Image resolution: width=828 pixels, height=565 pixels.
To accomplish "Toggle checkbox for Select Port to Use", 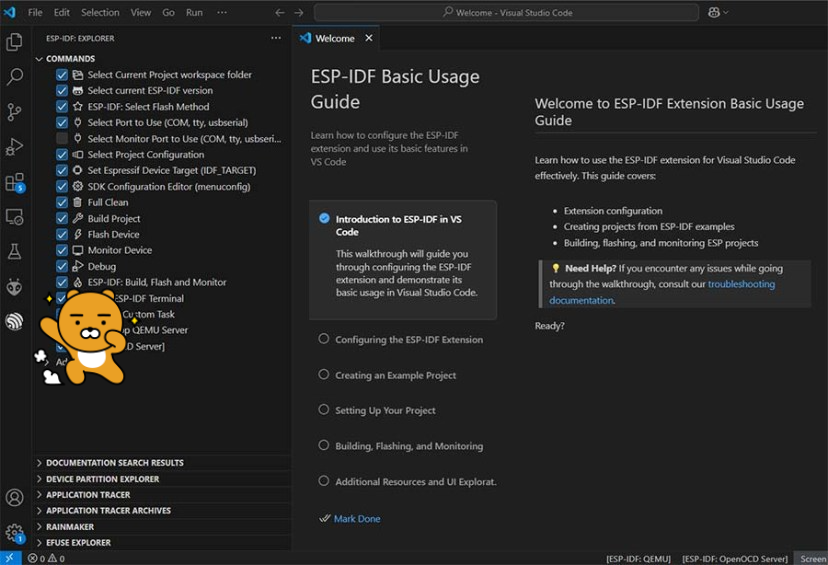I will point(62,123).
